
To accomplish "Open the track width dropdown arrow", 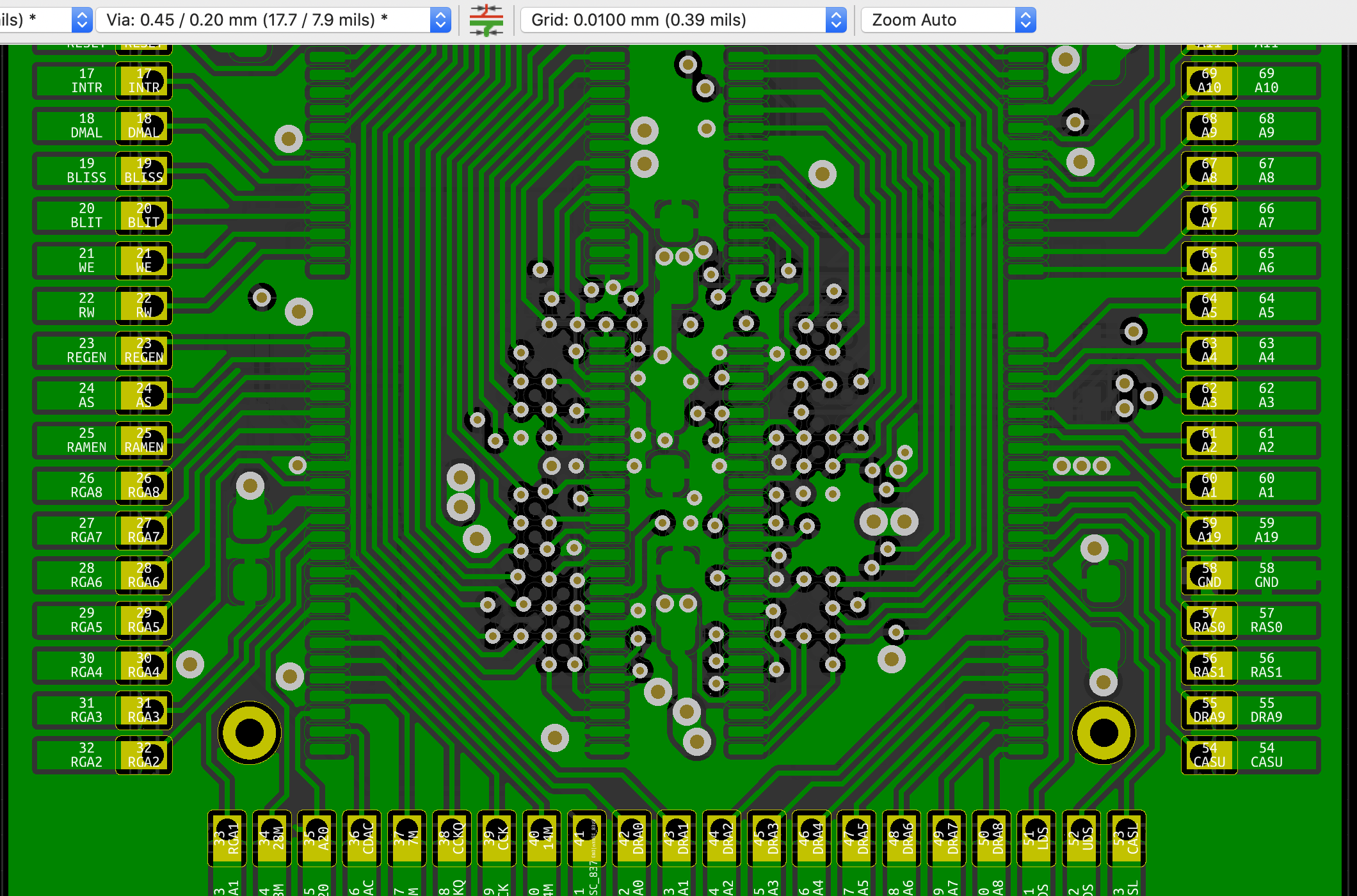I will point(81,20).
